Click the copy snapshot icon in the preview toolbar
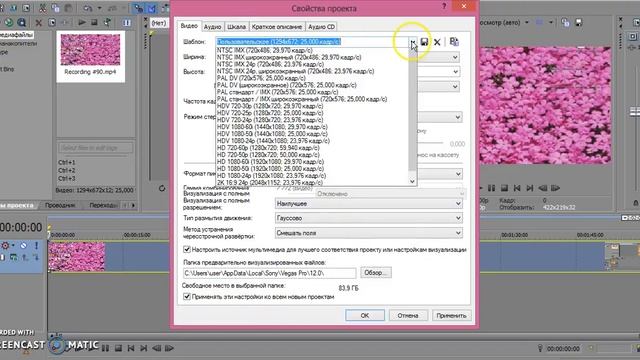This screenshot has height=360, width=640. [x=565, y=23]
